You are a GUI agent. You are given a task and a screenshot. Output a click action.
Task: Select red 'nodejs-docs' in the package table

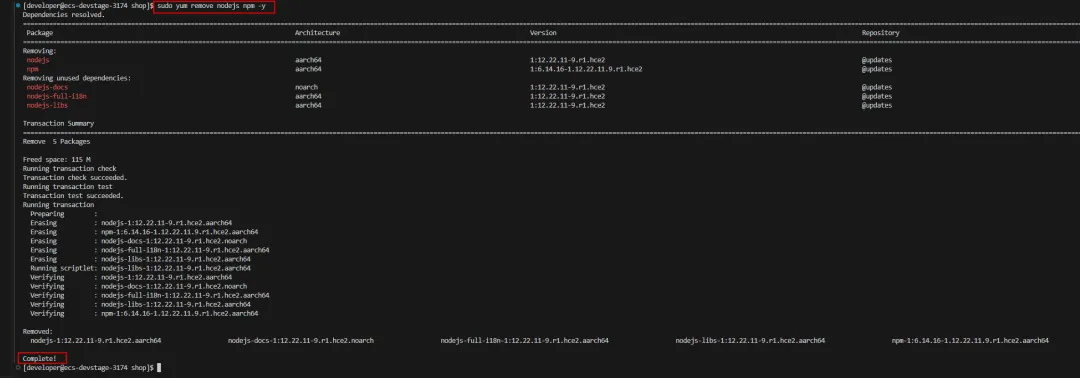click(x=48, y=87)
